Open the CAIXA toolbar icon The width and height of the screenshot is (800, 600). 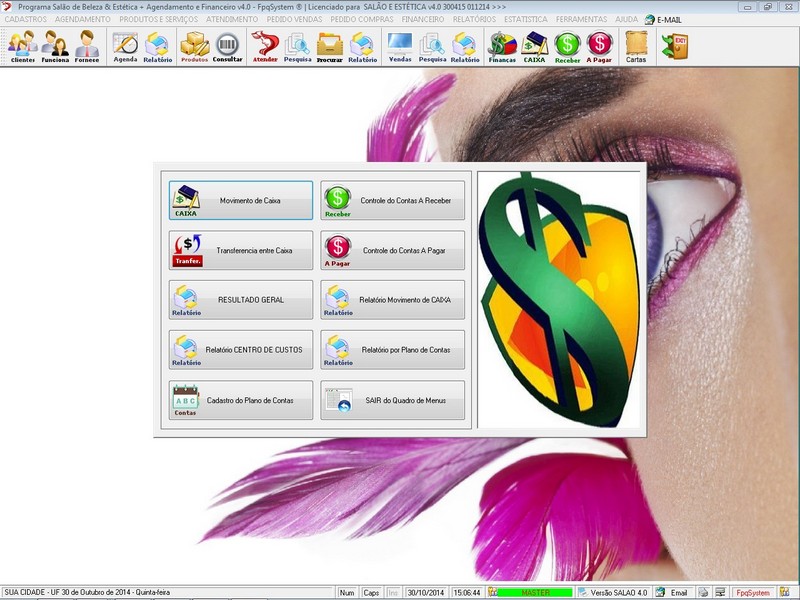click(534, 46)
